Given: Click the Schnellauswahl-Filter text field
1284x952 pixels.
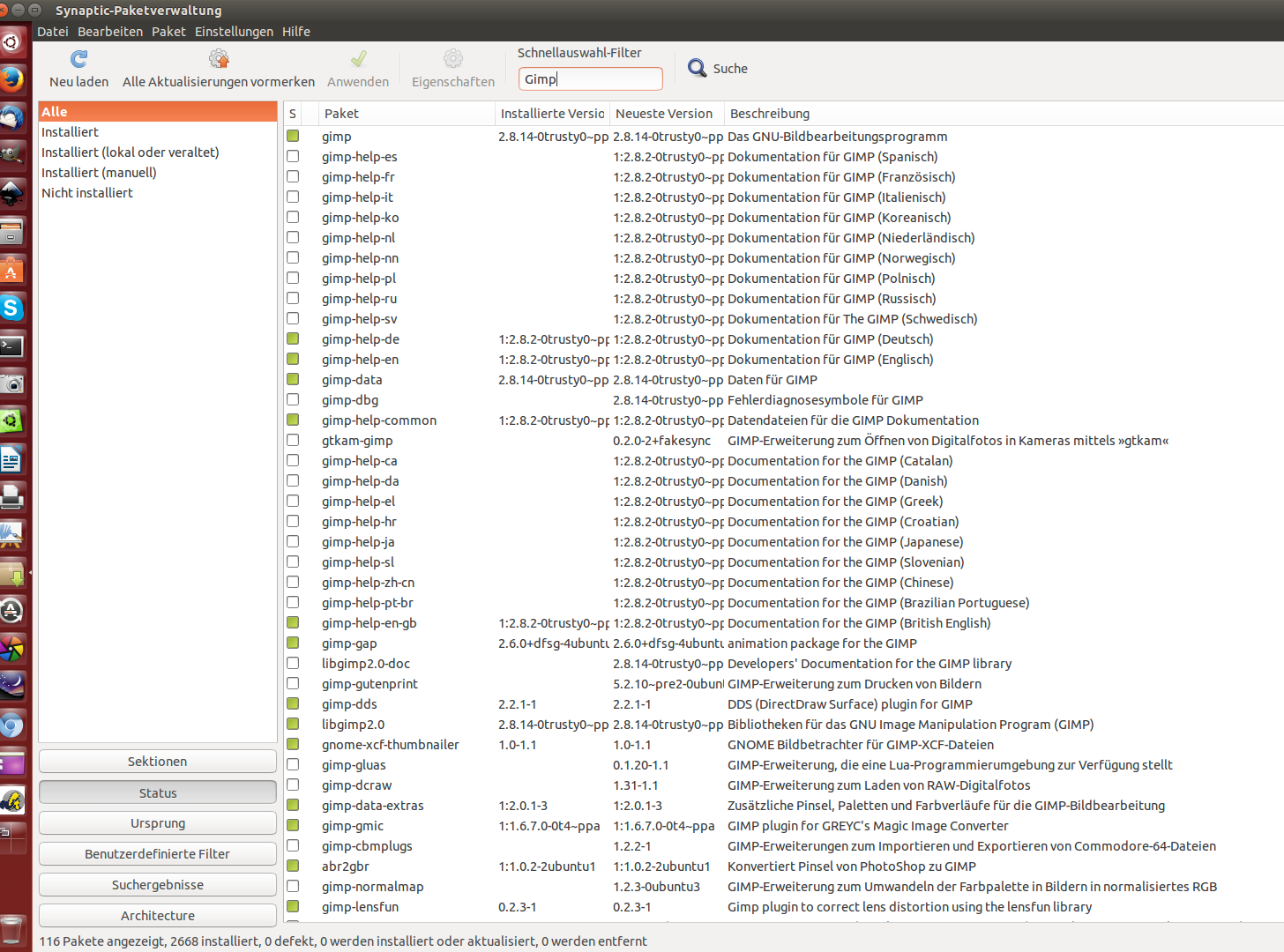Looking at the screenshot, I should (590, 79).
